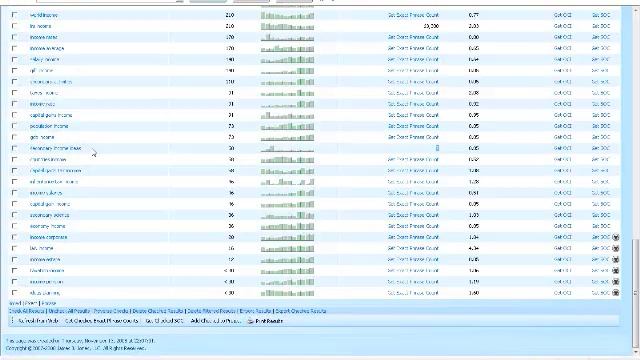
Task: Click Add Checked to Project toolbar button
Action: pyautogui.click(x=215, y=321)
